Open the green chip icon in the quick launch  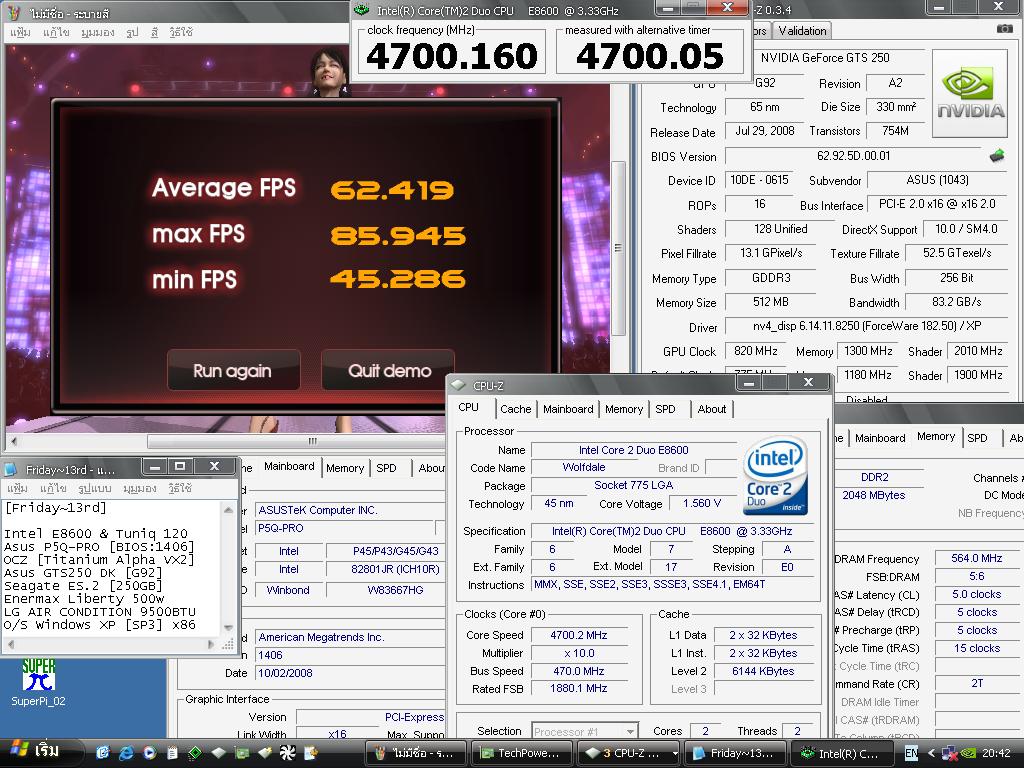[x=195, y=753]
